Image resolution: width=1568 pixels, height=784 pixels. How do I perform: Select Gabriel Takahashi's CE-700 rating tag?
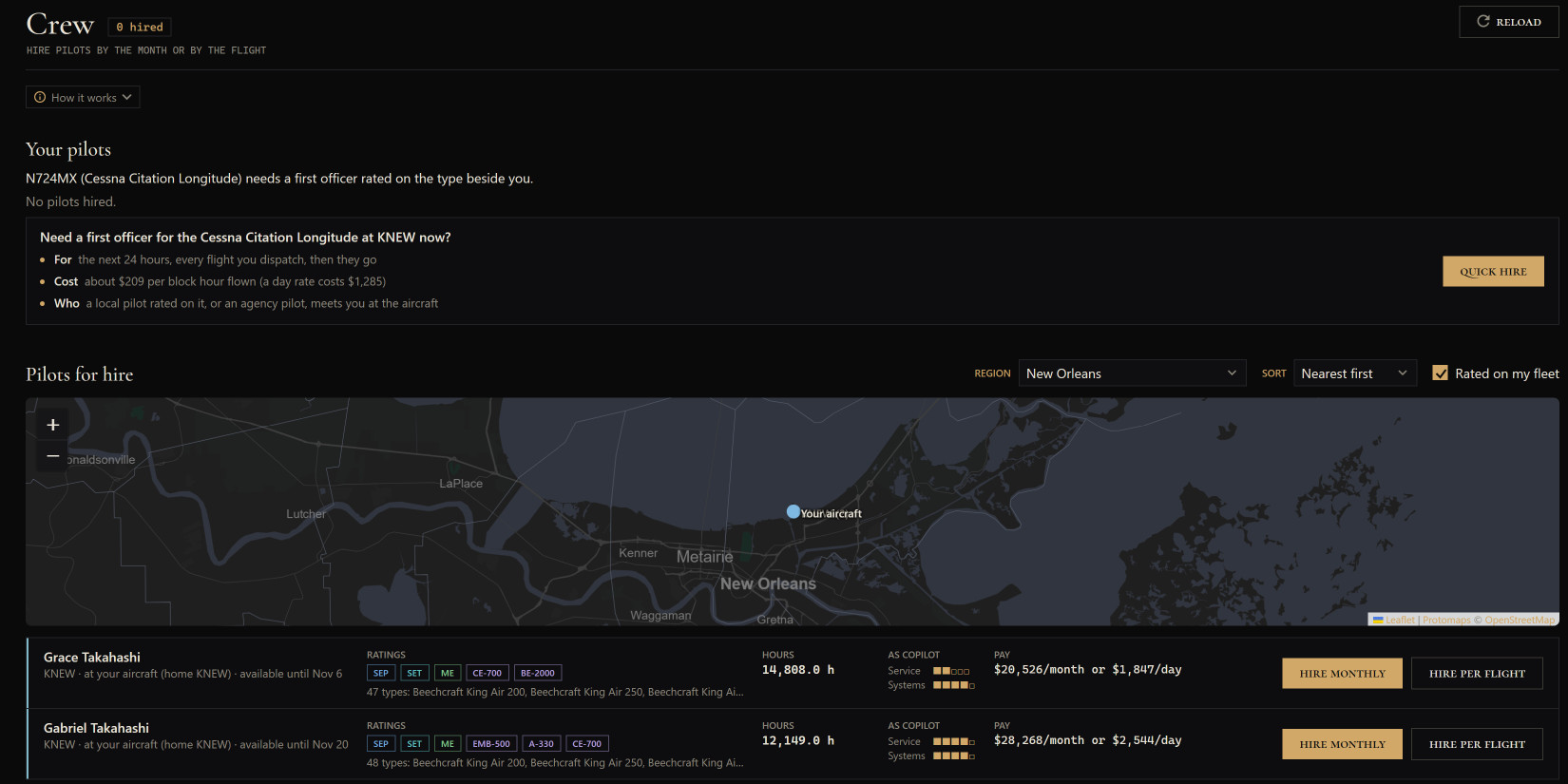click(x=587, y=744)
